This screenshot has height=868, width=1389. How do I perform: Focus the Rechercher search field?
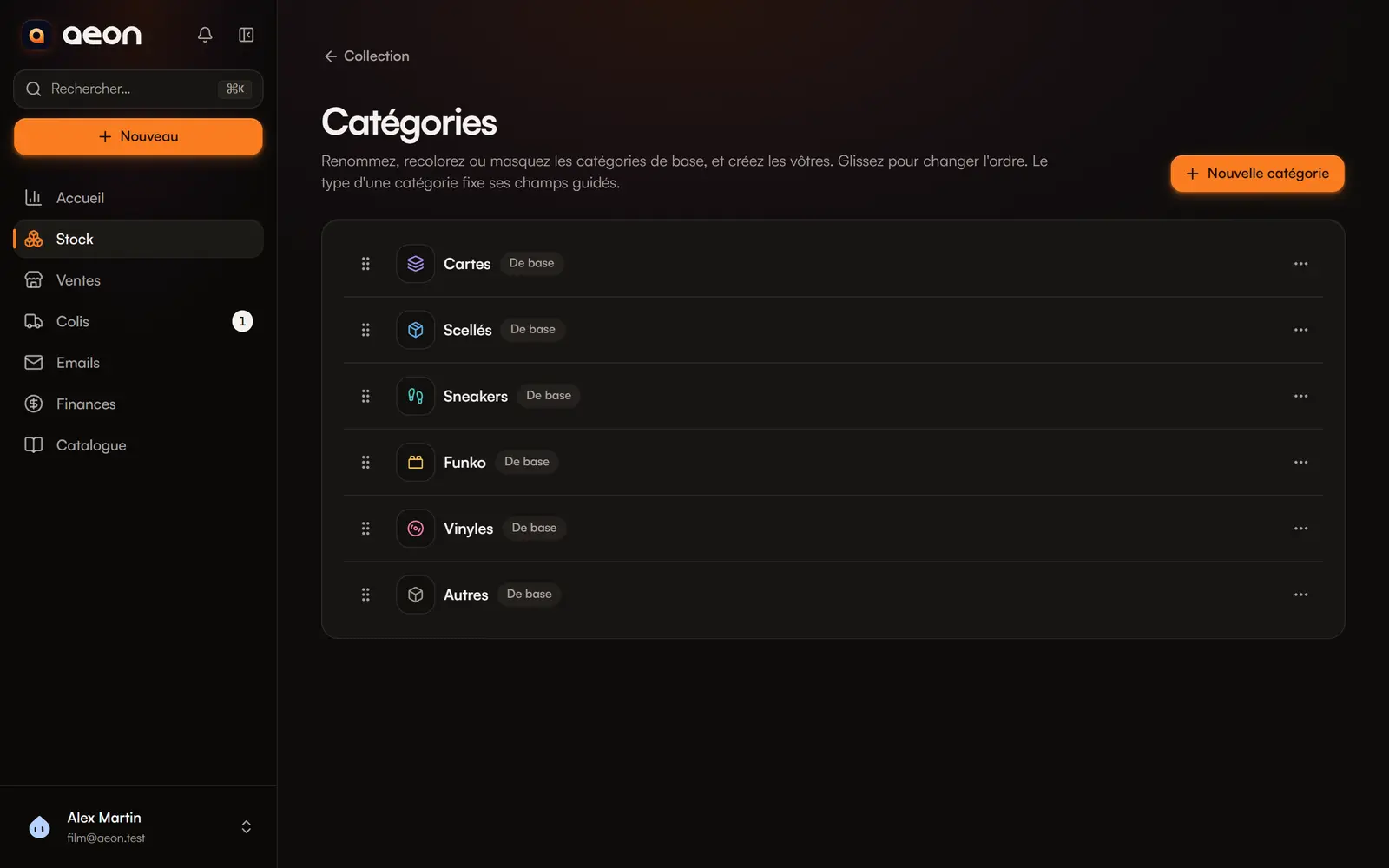[138, 89]
